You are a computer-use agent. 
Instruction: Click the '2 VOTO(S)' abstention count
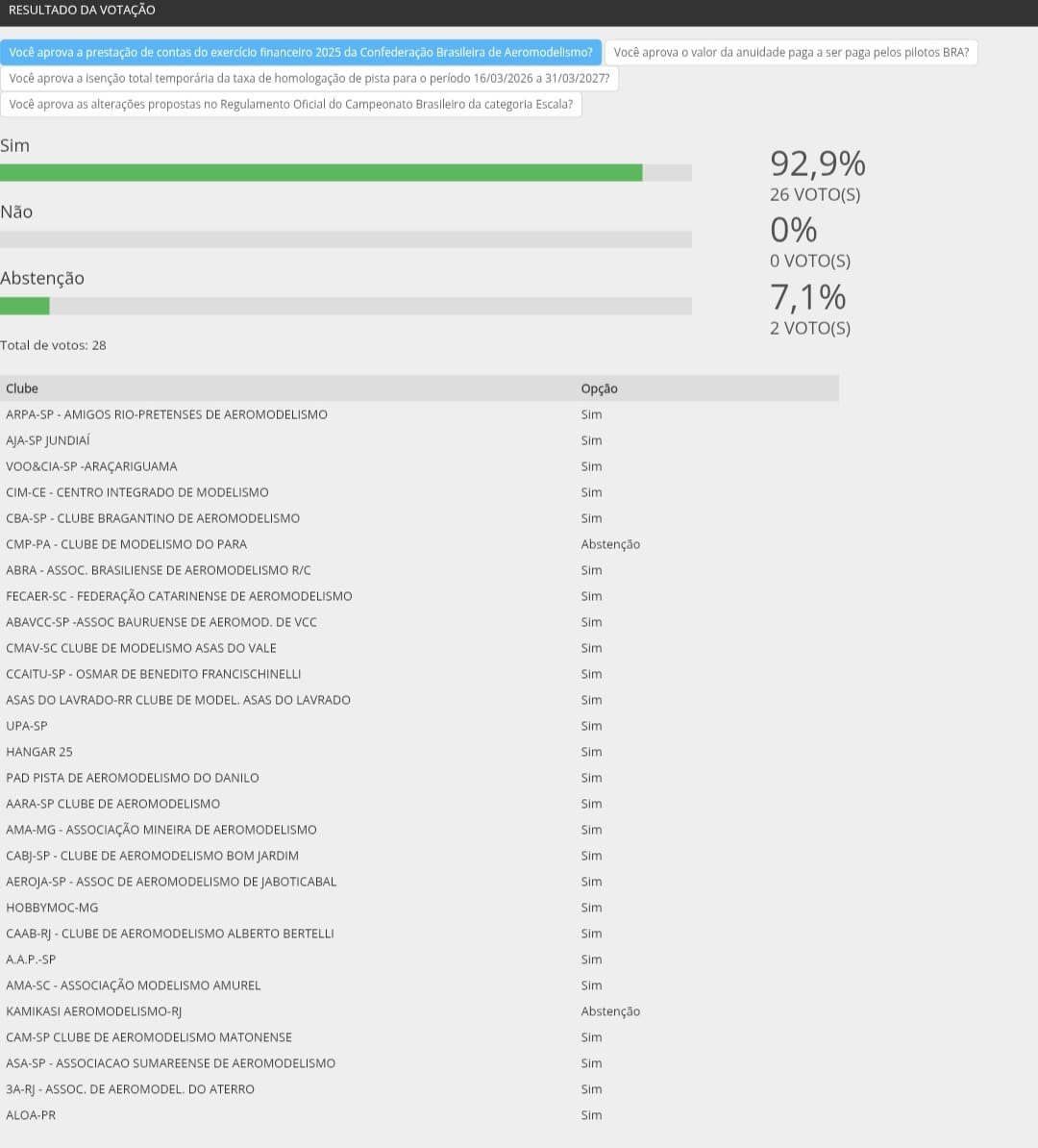[x=809, y=328]
